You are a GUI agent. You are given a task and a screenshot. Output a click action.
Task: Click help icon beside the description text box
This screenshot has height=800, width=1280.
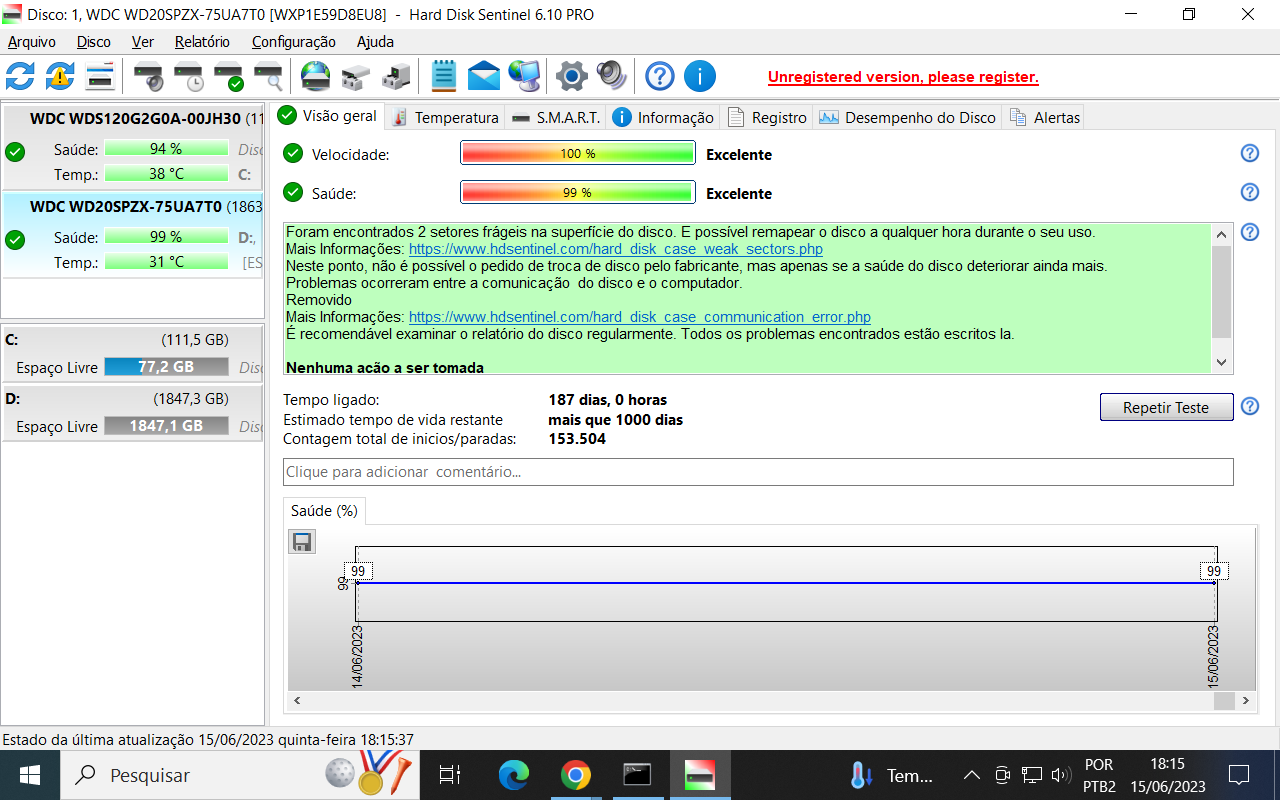pyautogui.click(x=1249, y=232)
